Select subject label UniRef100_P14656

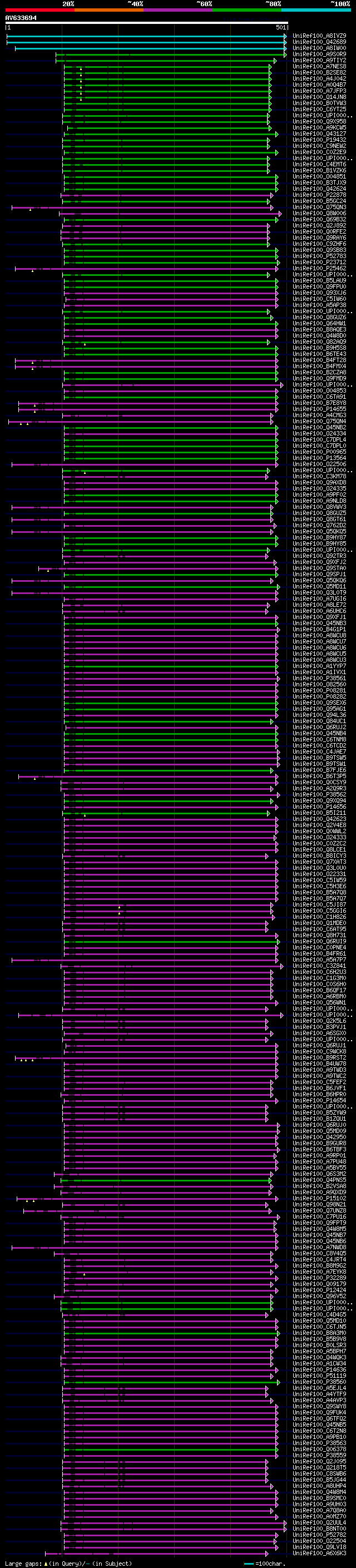[x=319, y=807]
